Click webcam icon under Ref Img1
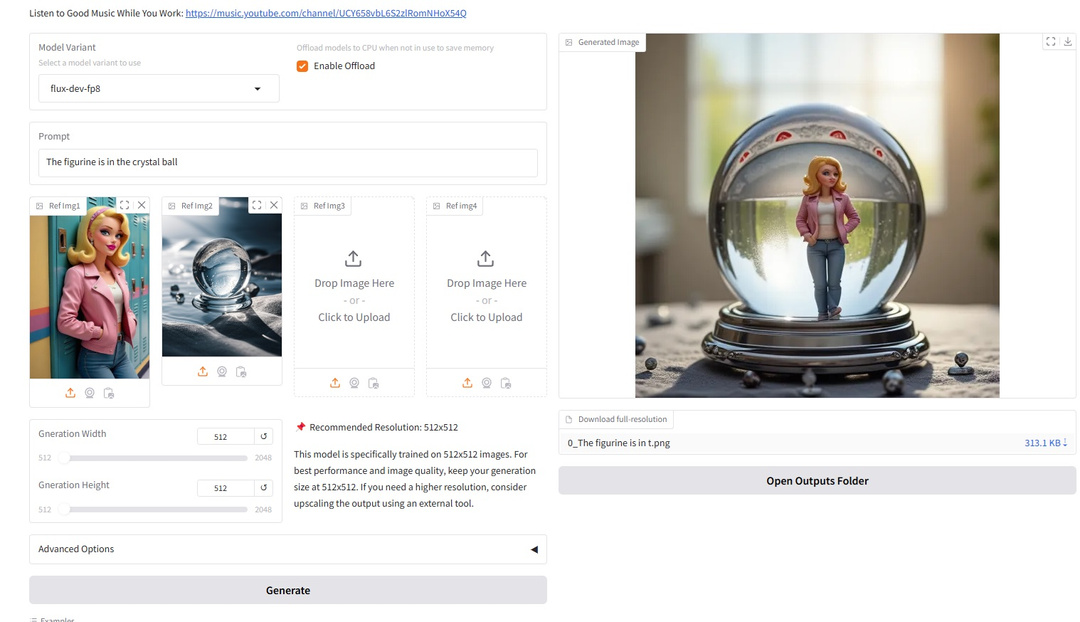The height and width of the screenshot is (622, 1080). pos(90,393)
